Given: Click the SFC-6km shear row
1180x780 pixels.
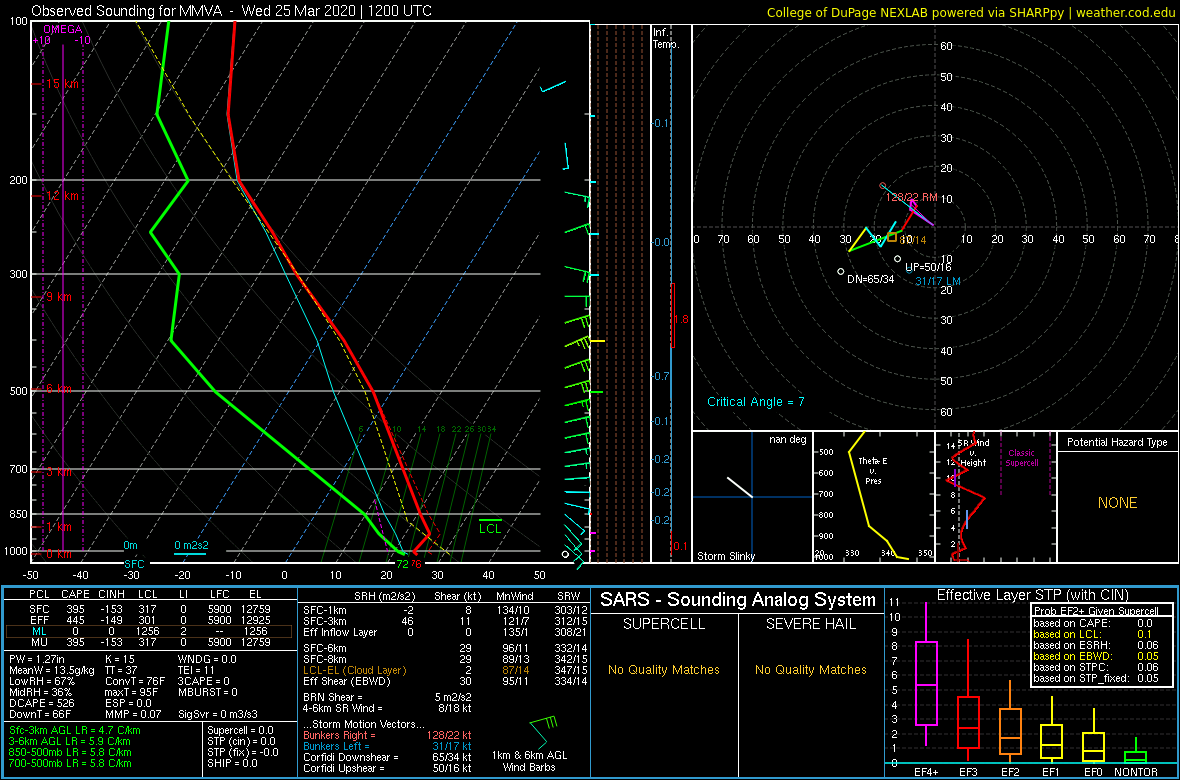Looking at the screenshot, I should point(446,648).
